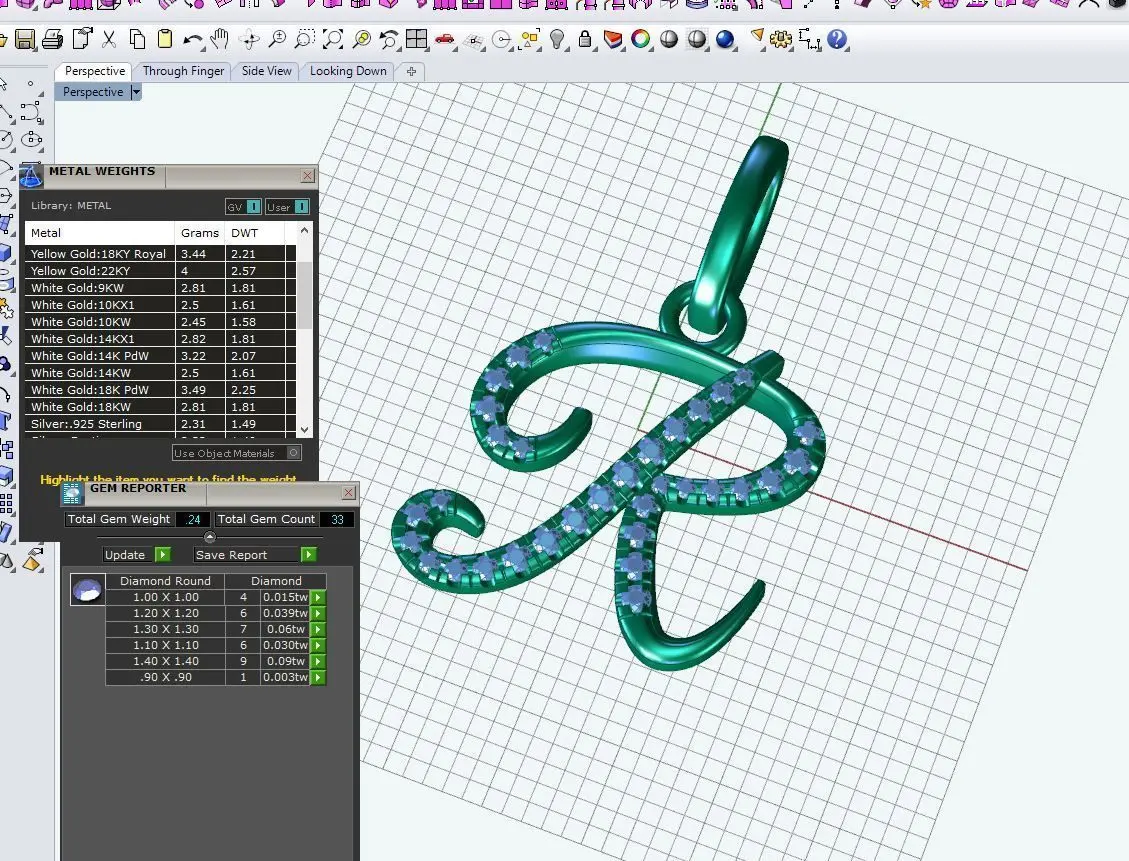This screenshot has width=1129, height=861.
Task: Click the padlock lock objects icon
Action: coord(585,39)
